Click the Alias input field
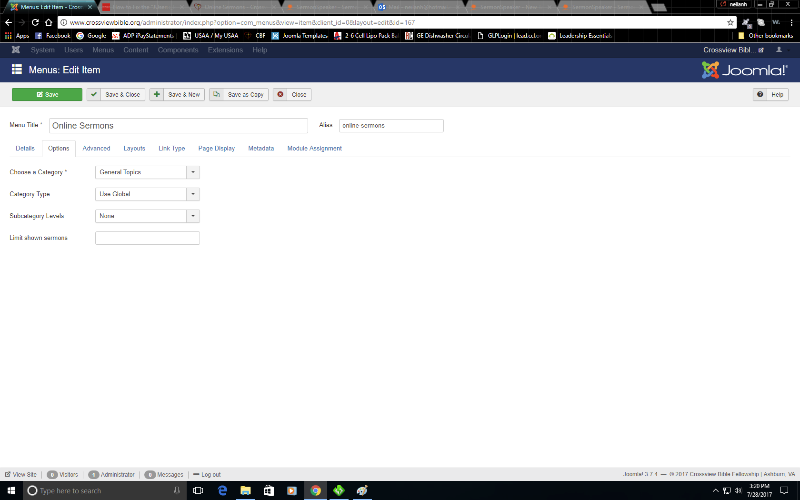 tap(391, 126)
